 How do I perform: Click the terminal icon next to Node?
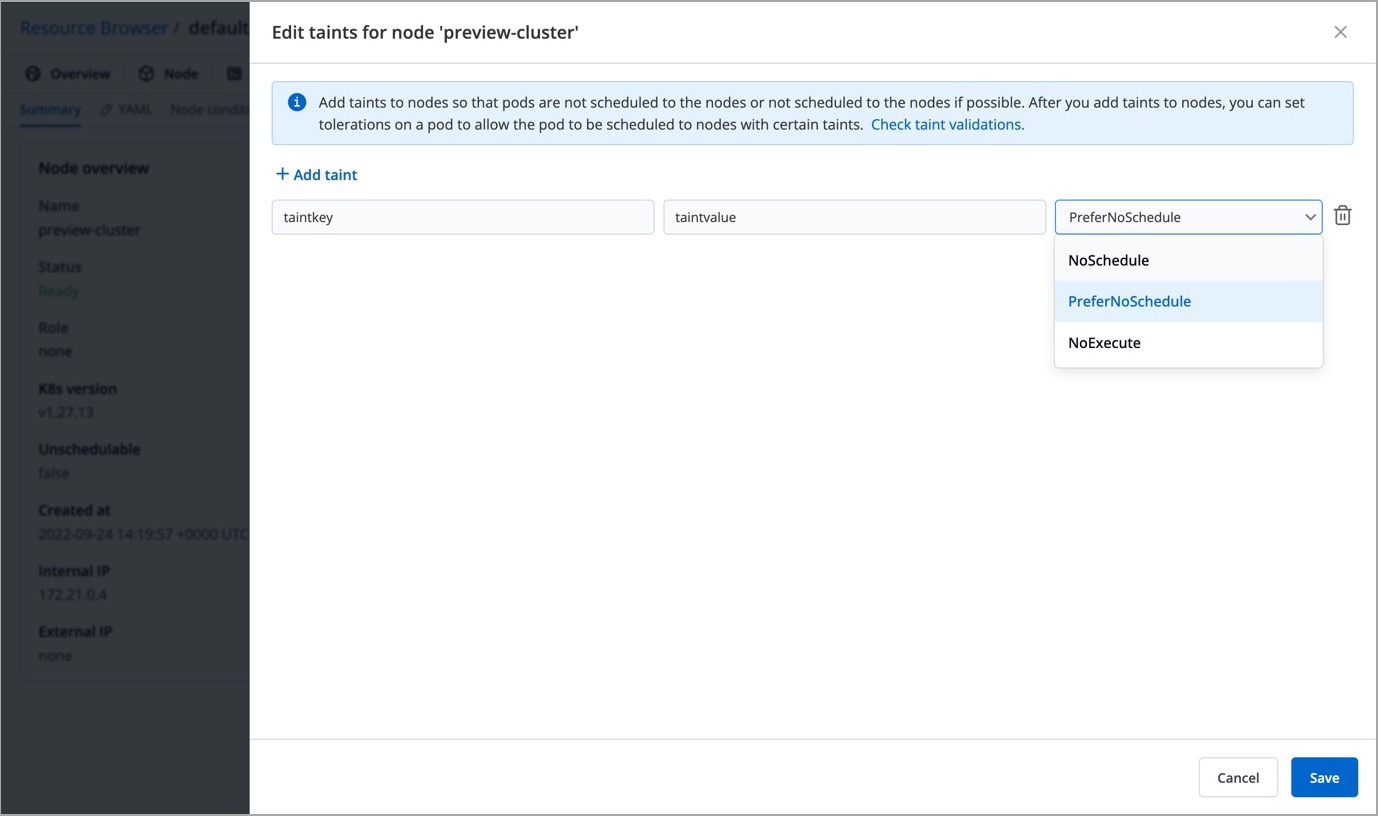(x=234, y=74)
